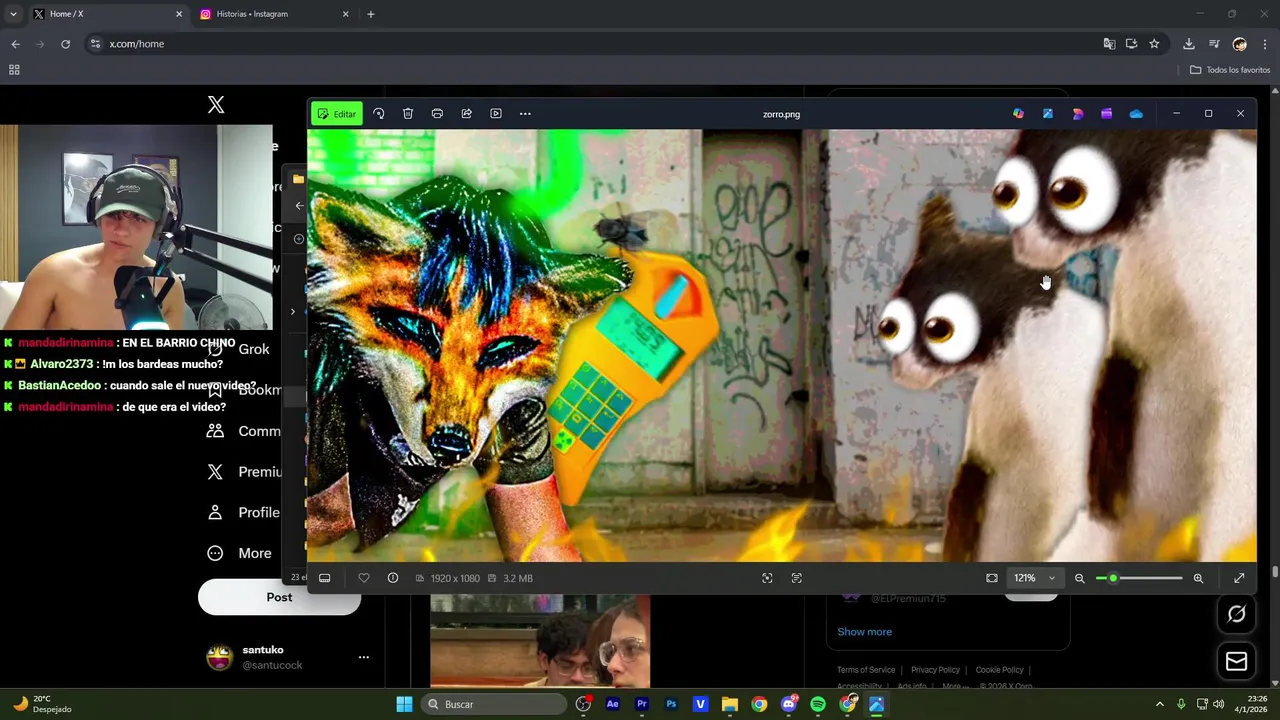Screen dimensions: 1280x720
Task: Open Terms of Service link
Action: [x=866, y=670]
